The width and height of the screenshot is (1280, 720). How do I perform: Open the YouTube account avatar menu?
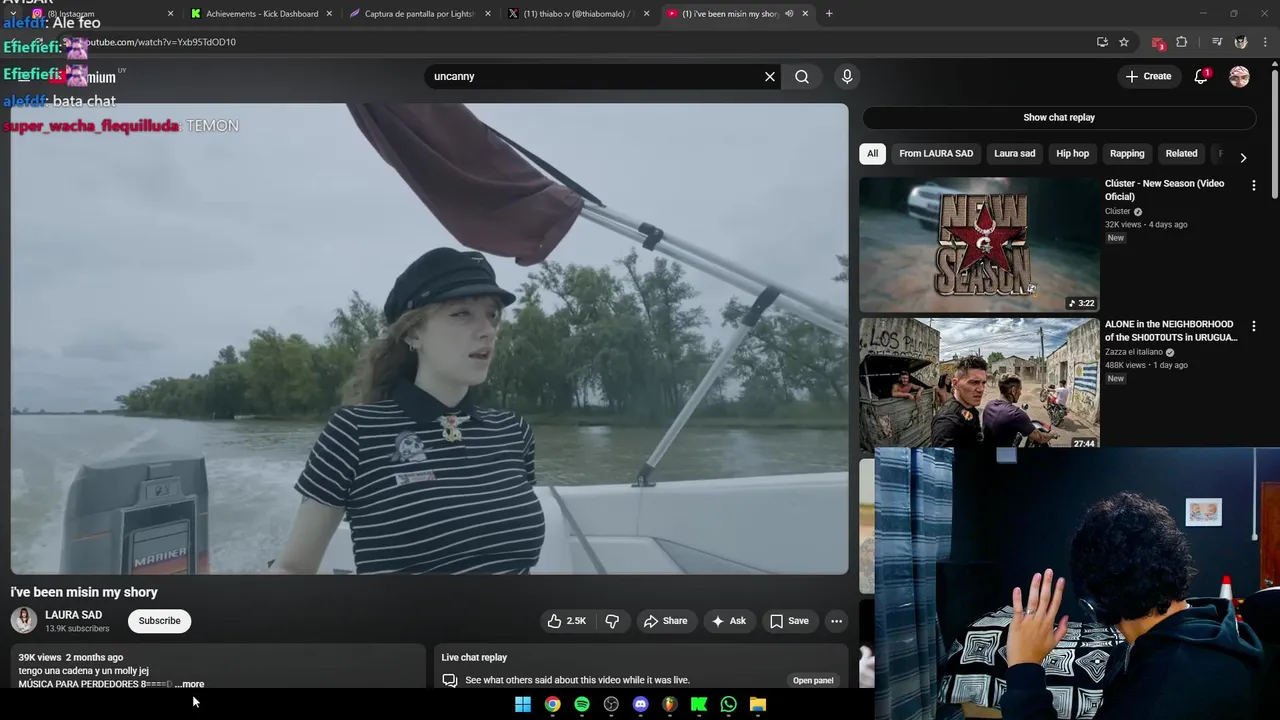[1239, 76]
